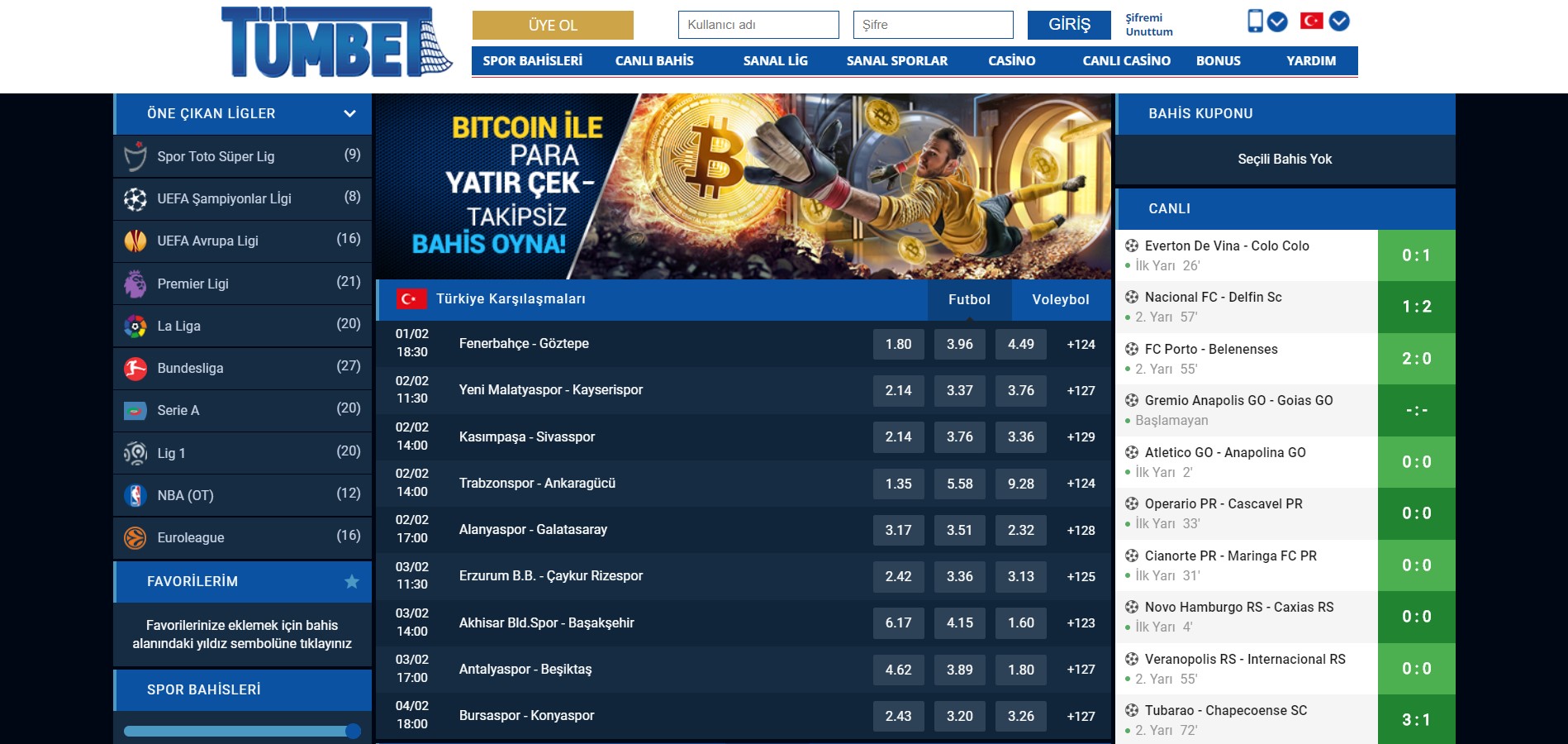Open CANLI CASİNO menu
This screenshot has width=1568, height=744.
(1127, 60)
